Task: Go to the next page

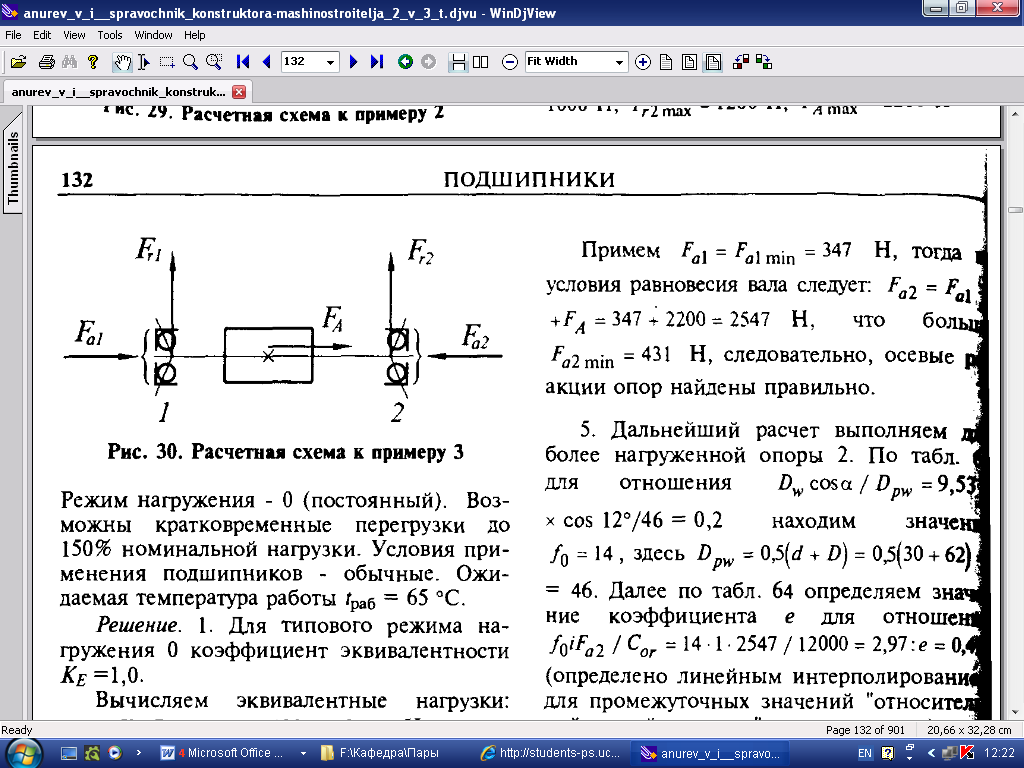Action: (x=353, y=62)
